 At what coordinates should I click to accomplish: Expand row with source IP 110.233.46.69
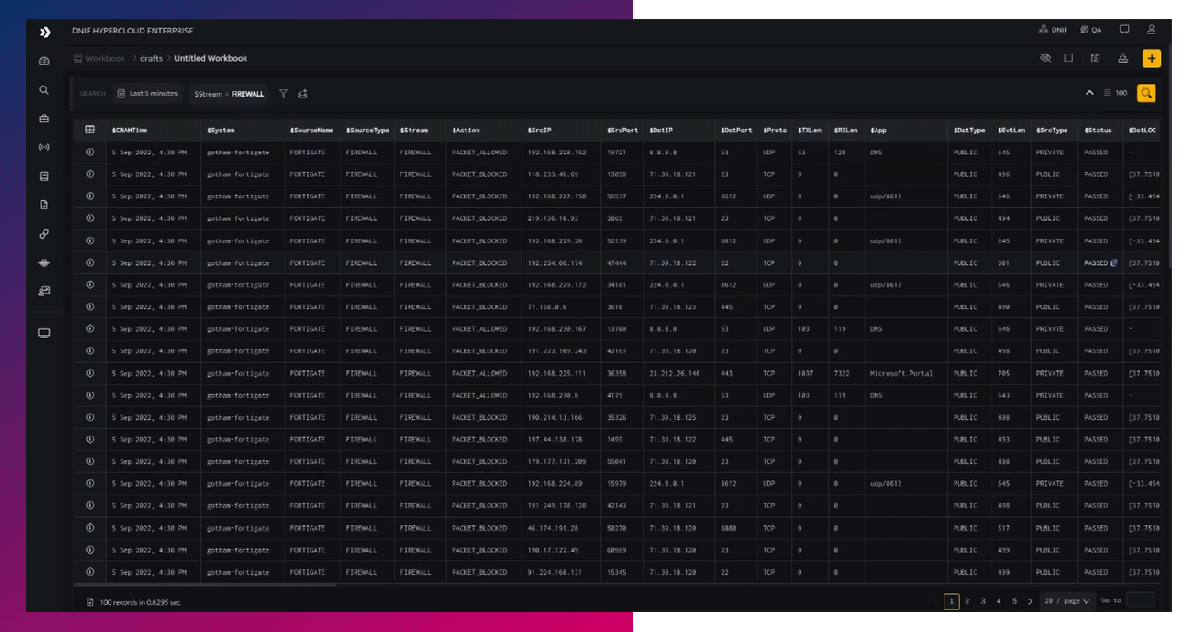pyautogui.click(x=90, y=174)
